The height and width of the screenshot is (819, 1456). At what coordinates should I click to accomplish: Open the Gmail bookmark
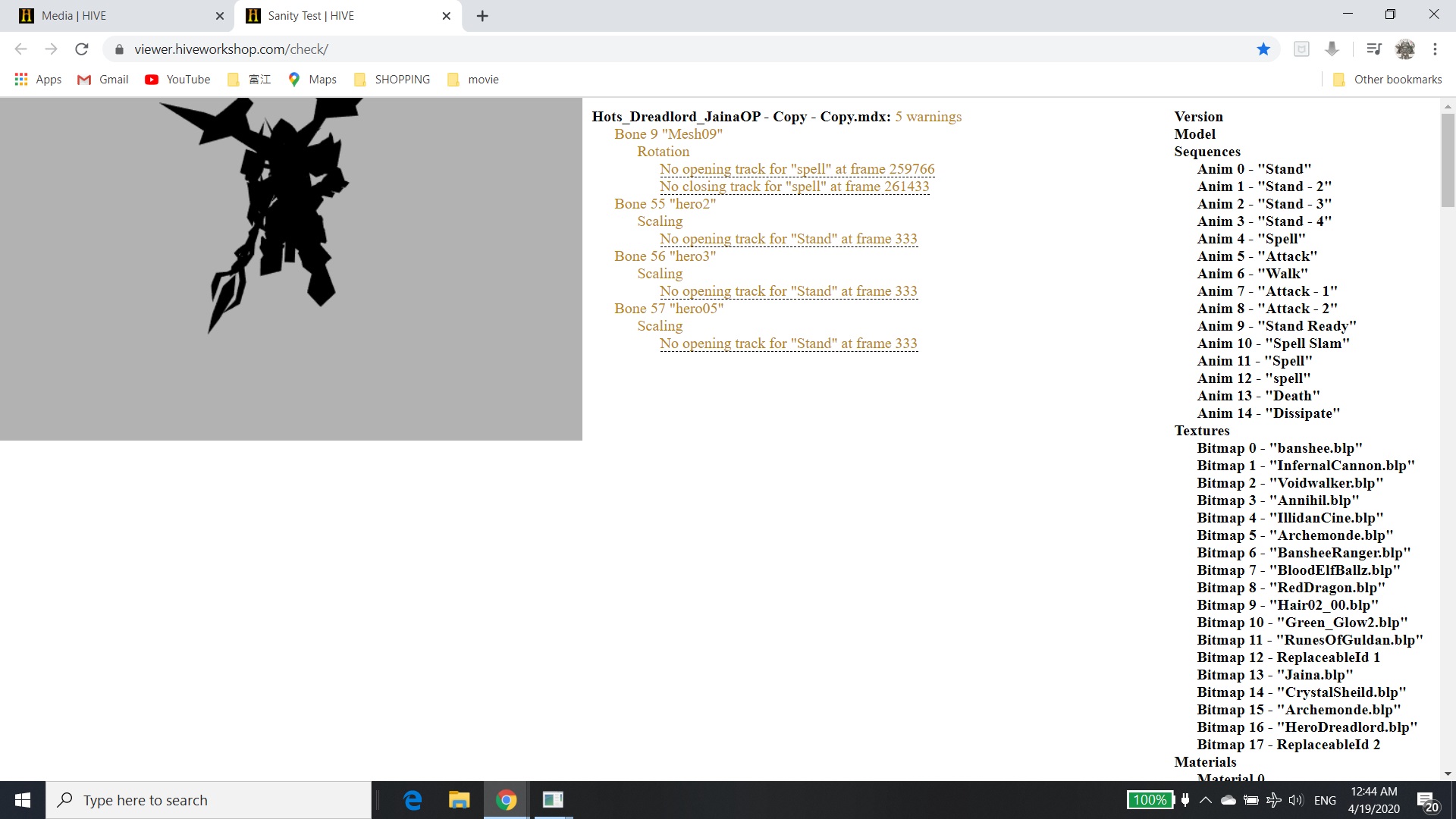pos(103,80)
